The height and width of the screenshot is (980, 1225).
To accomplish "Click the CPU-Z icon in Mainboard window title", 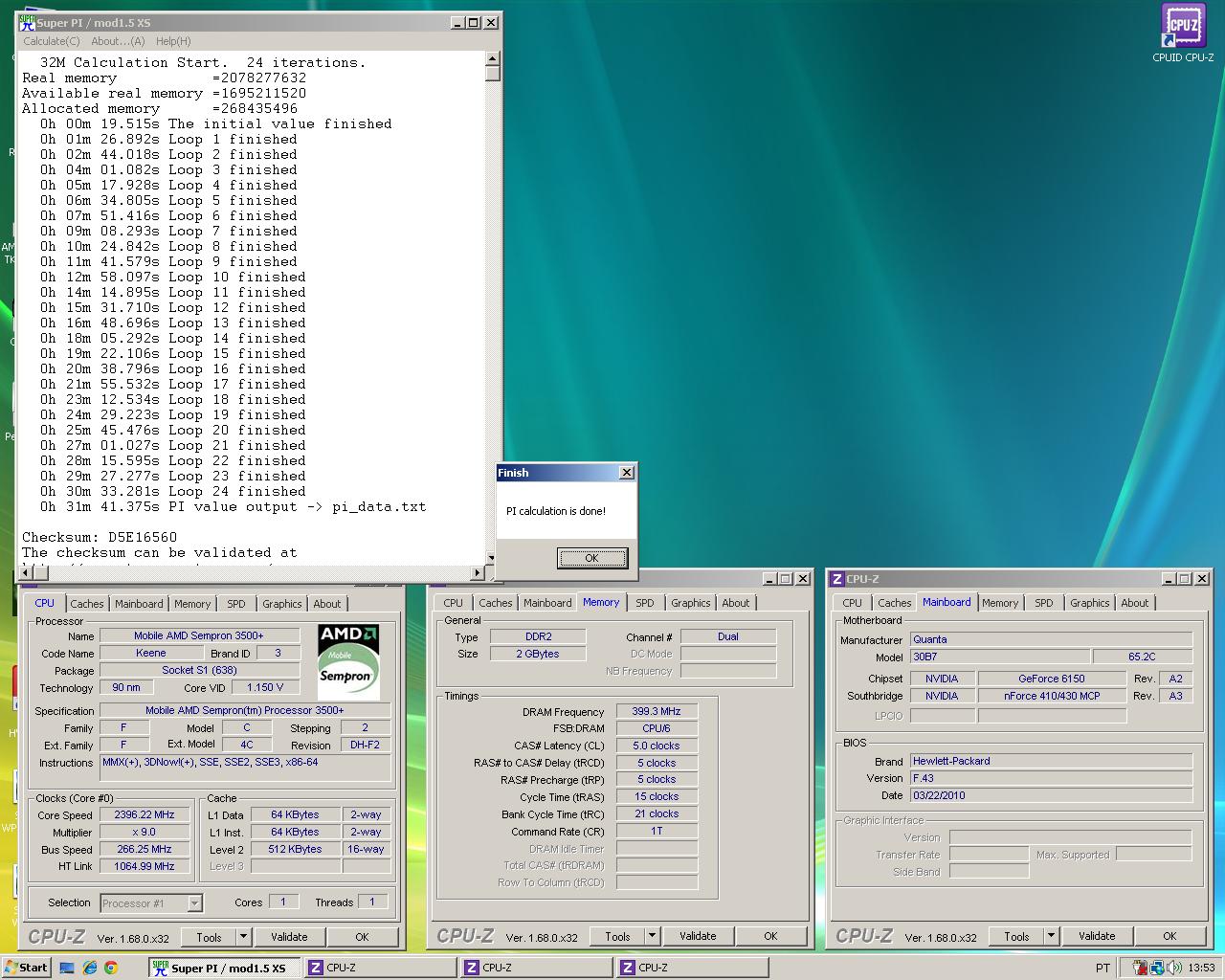I will pyautogui.click(x=836, y=579).
